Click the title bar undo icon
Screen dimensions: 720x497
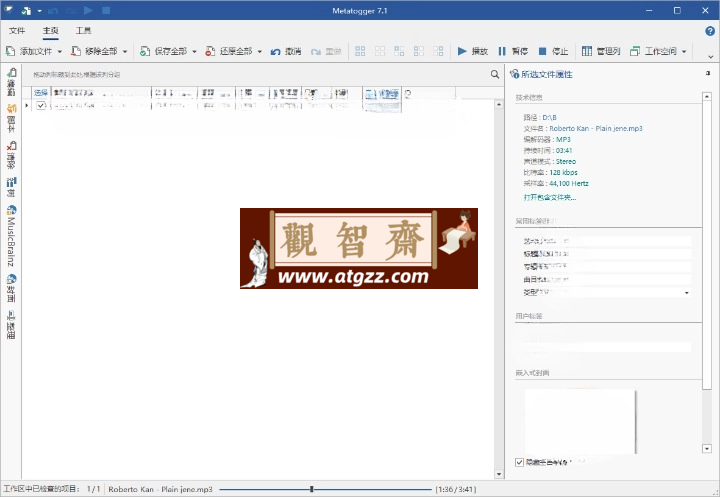pyautogui.click(x=53, y=10)
